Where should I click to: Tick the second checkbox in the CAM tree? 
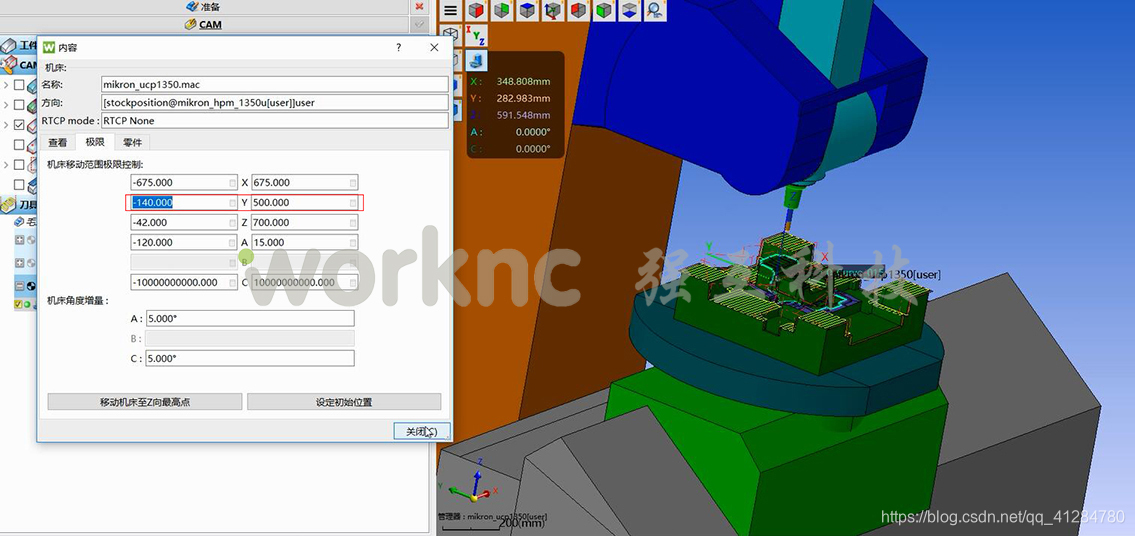point(19,104)
